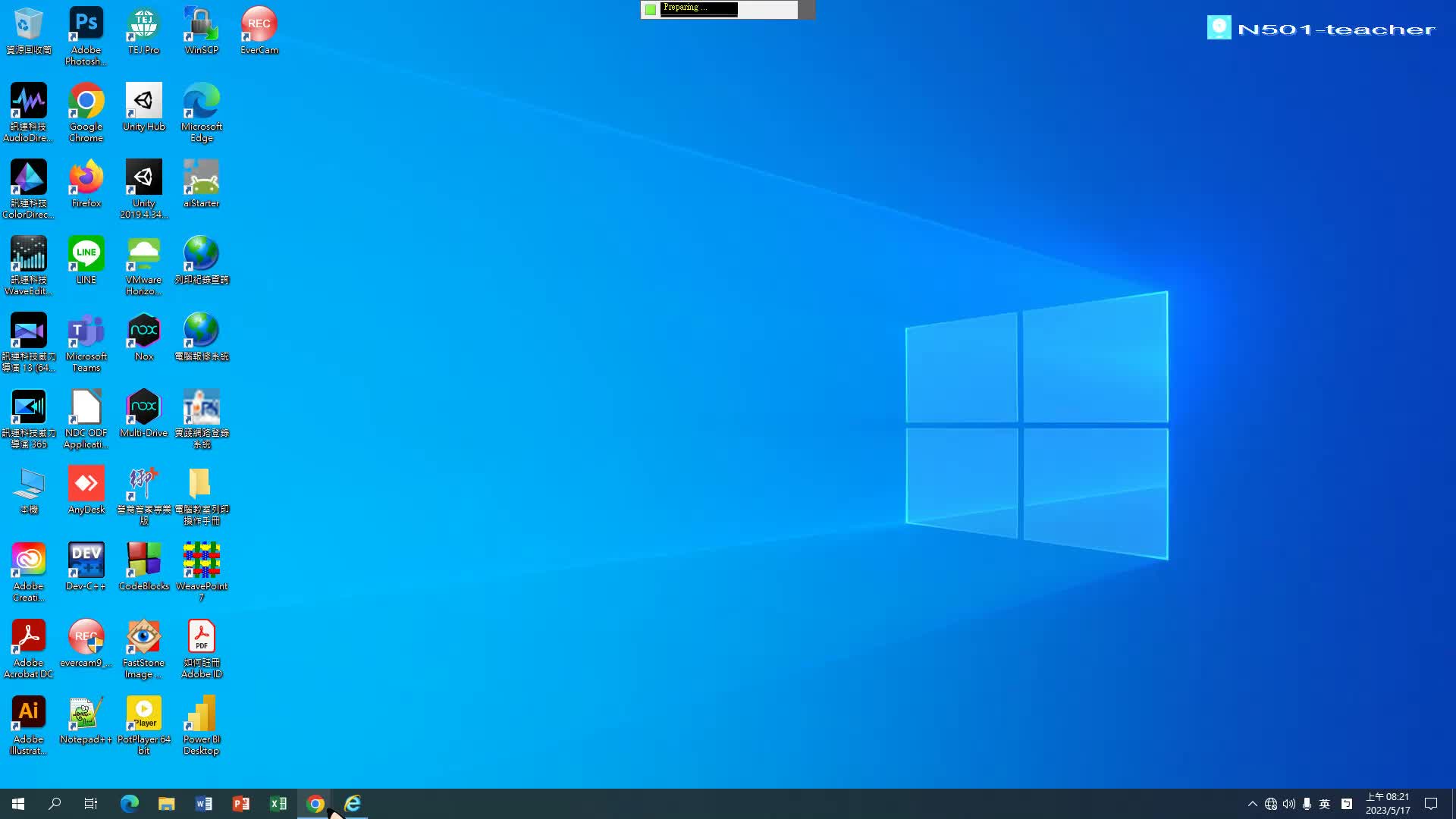The image size is (1456, 819).
Task: Select Adobe Illustrator desktop icon
Action: (x=29, y=725)
